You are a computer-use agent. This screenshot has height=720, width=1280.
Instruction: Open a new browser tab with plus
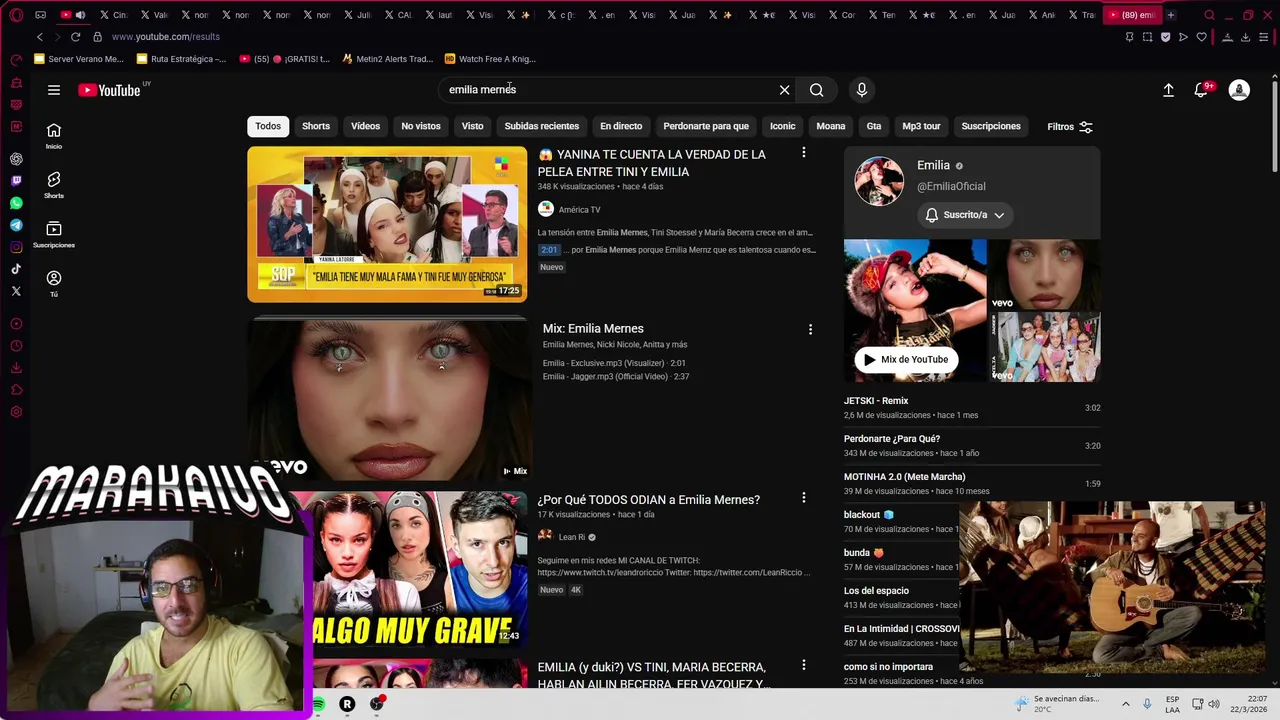1171,15
